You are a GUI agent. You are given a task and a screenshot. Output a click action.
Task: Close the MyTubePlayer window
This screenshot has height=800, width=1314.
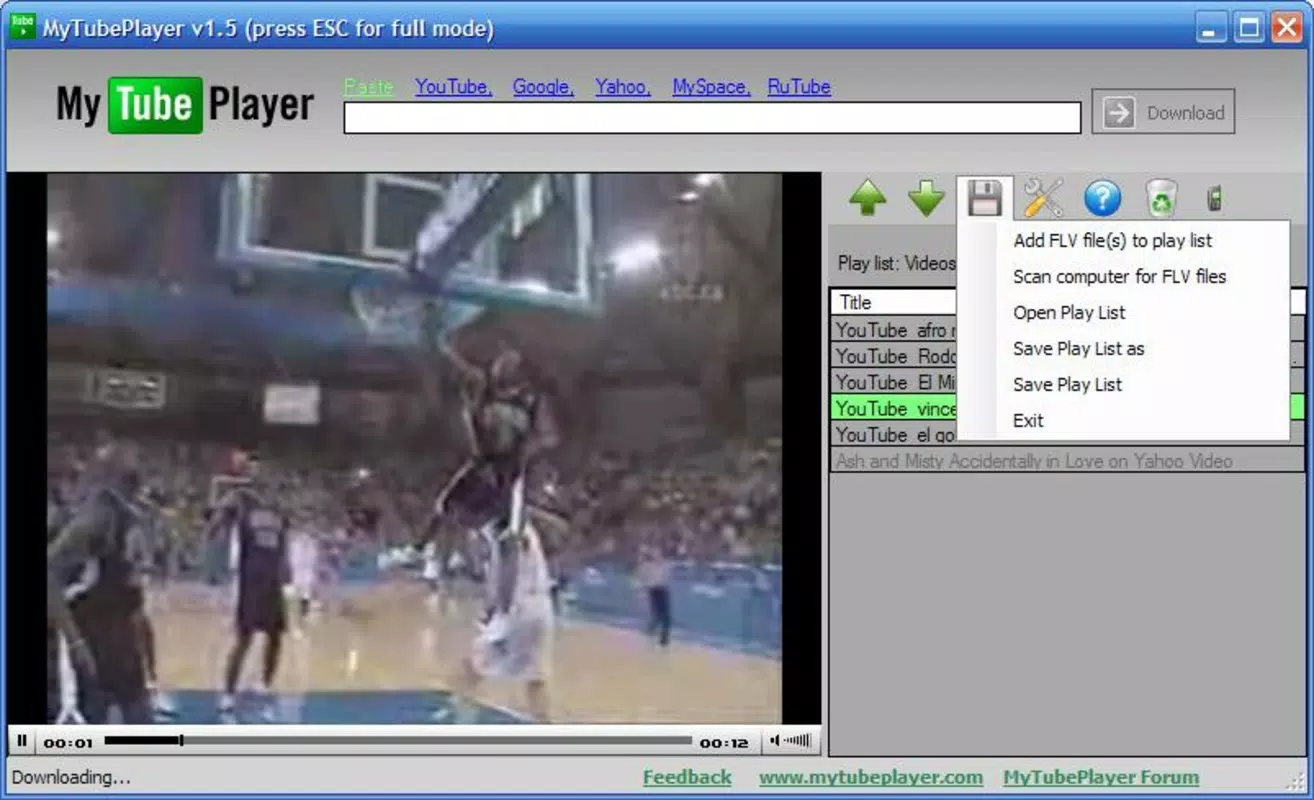pos(1286,28)
